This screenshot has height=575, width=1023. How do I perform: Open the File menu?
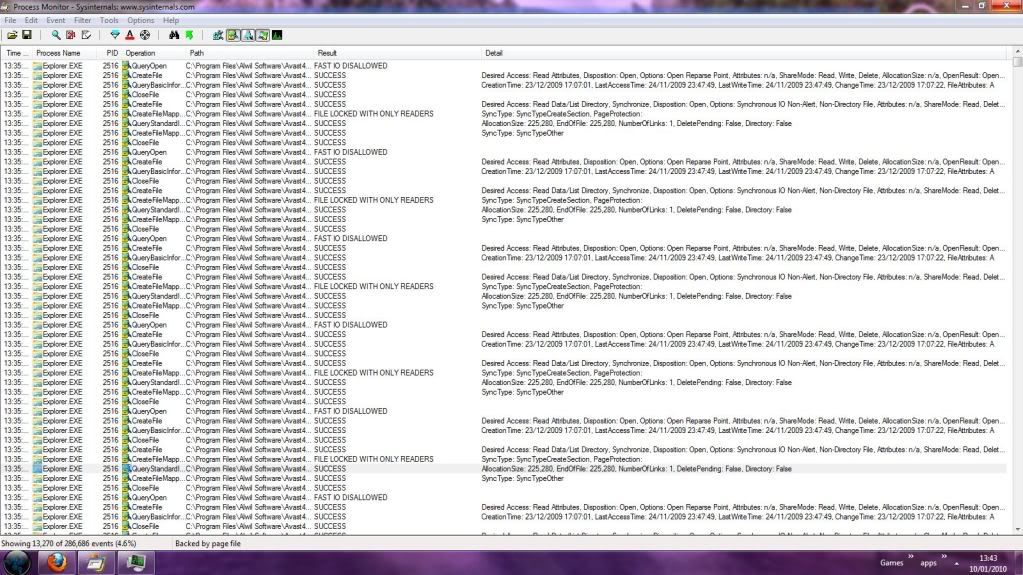[x=10, y=20]
